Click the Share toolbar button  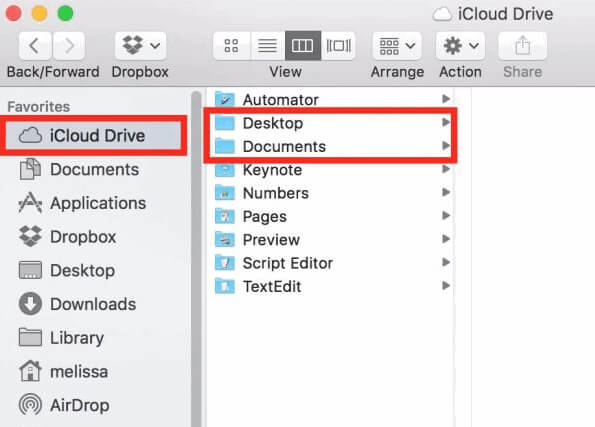(523, 46)
